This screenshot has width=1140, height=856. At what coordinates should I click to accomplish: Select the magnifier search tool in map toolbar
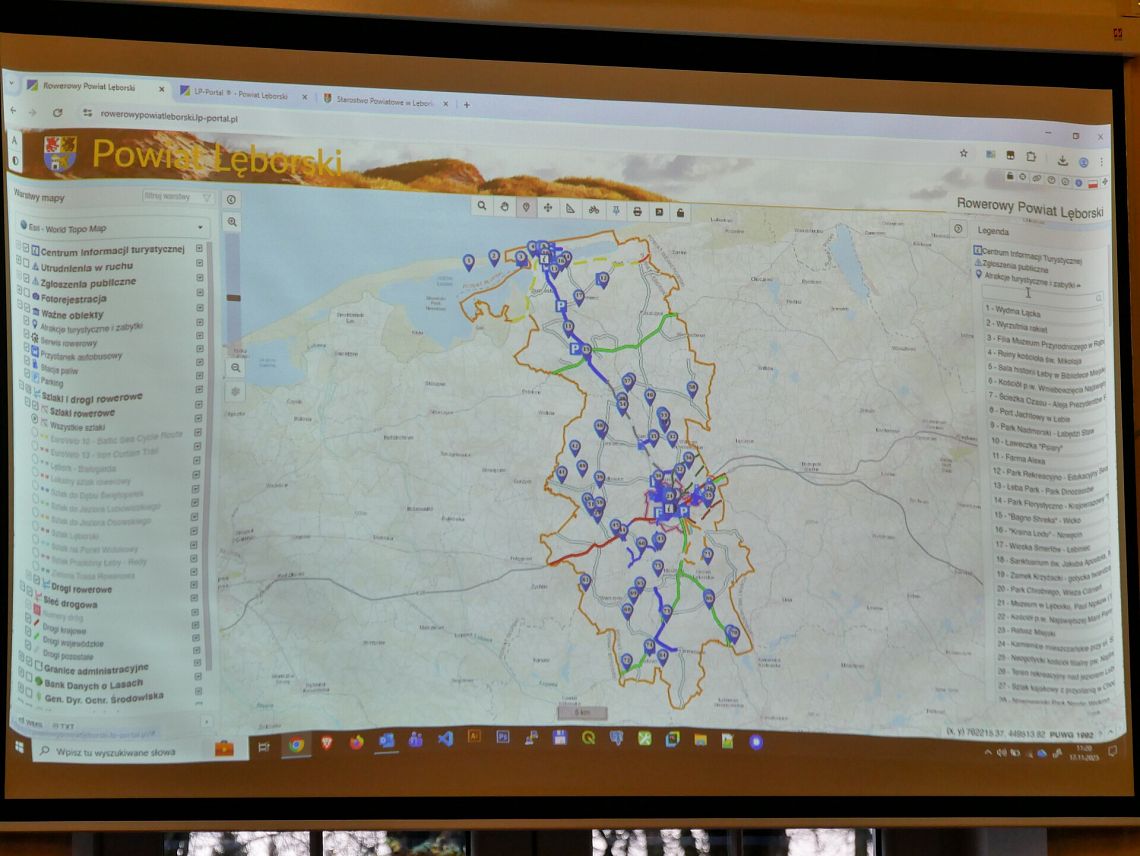(x=482, y=206)
